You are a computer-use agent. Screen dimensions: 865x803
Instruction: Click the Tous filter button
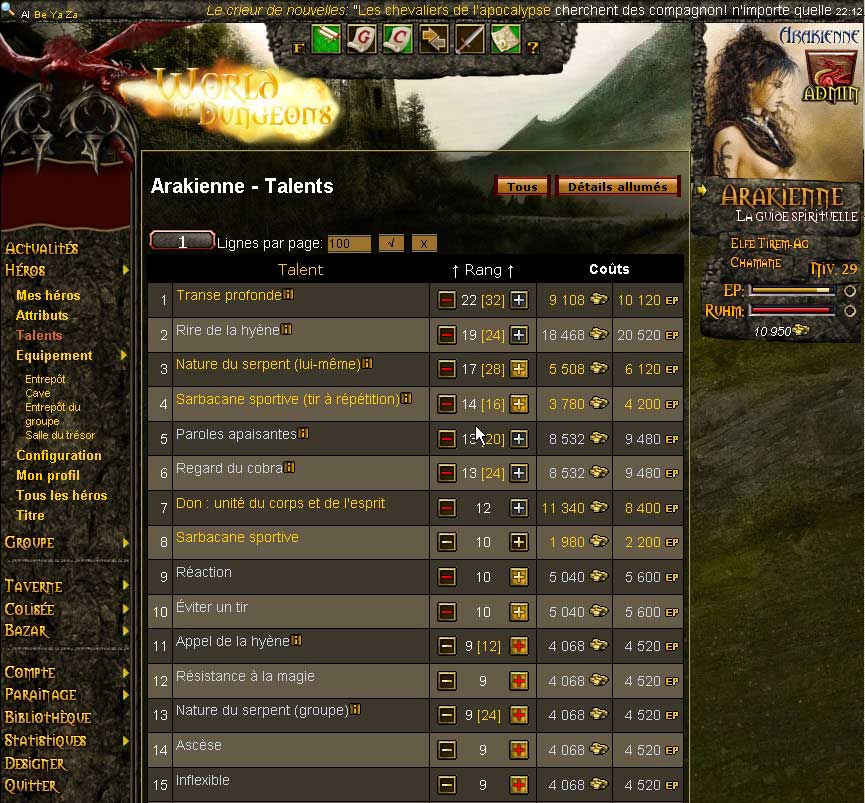point(522,187)
